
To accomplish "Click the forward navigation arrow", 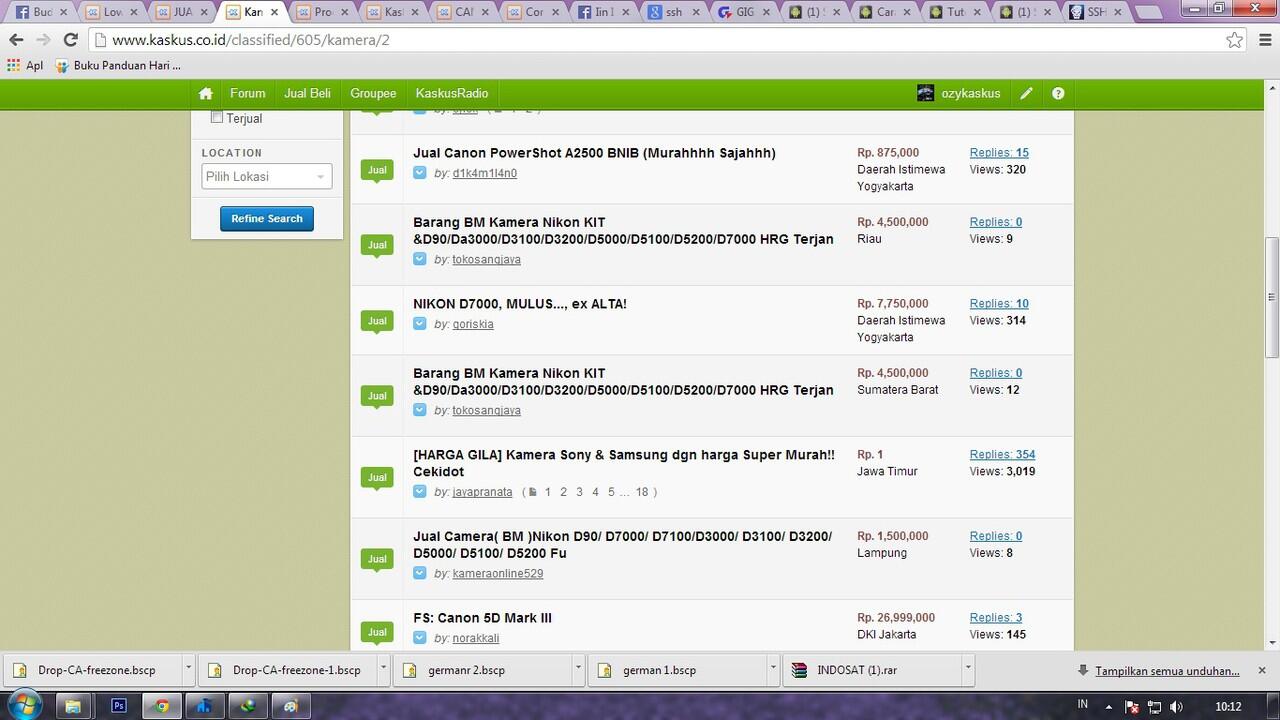I will (43, 40).
